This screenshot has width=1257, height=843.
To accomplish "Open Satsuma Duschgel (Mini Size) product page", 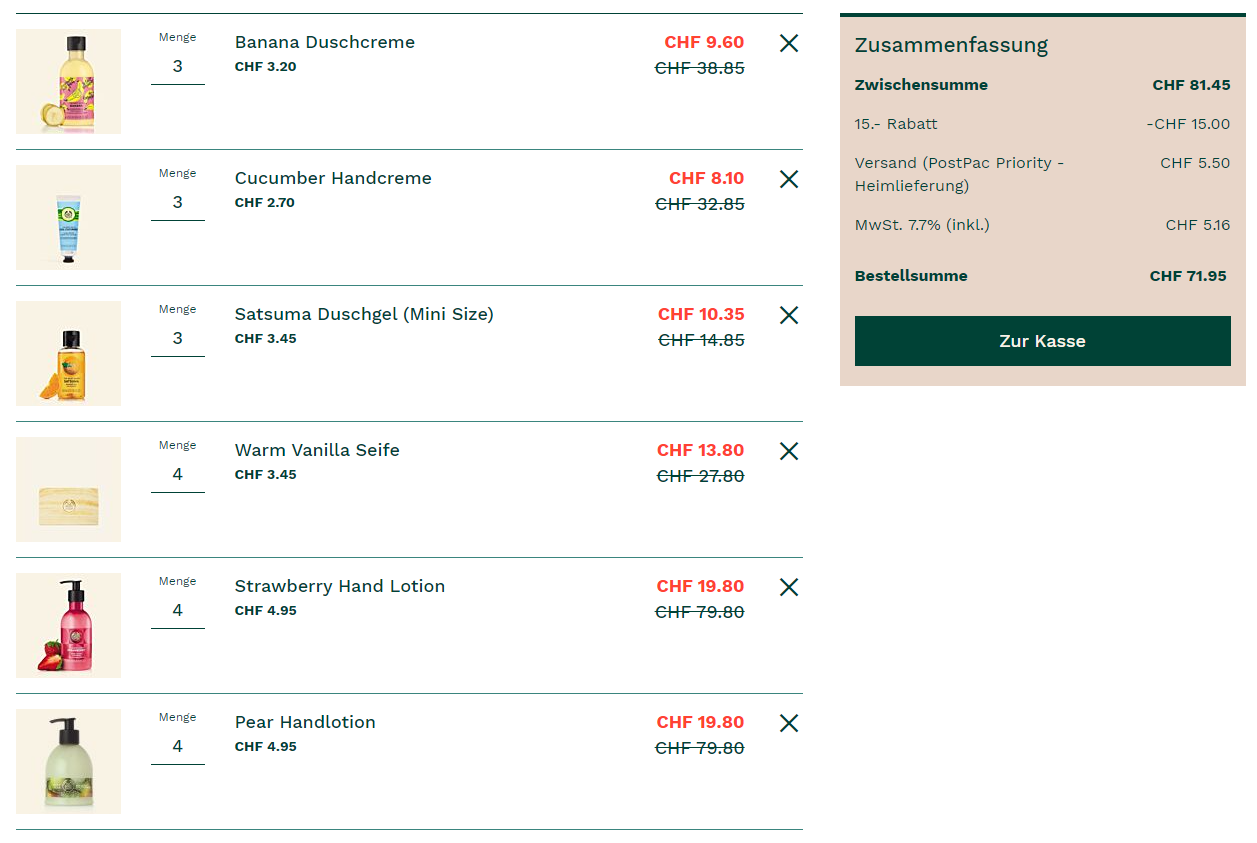I will click(364, 314).
